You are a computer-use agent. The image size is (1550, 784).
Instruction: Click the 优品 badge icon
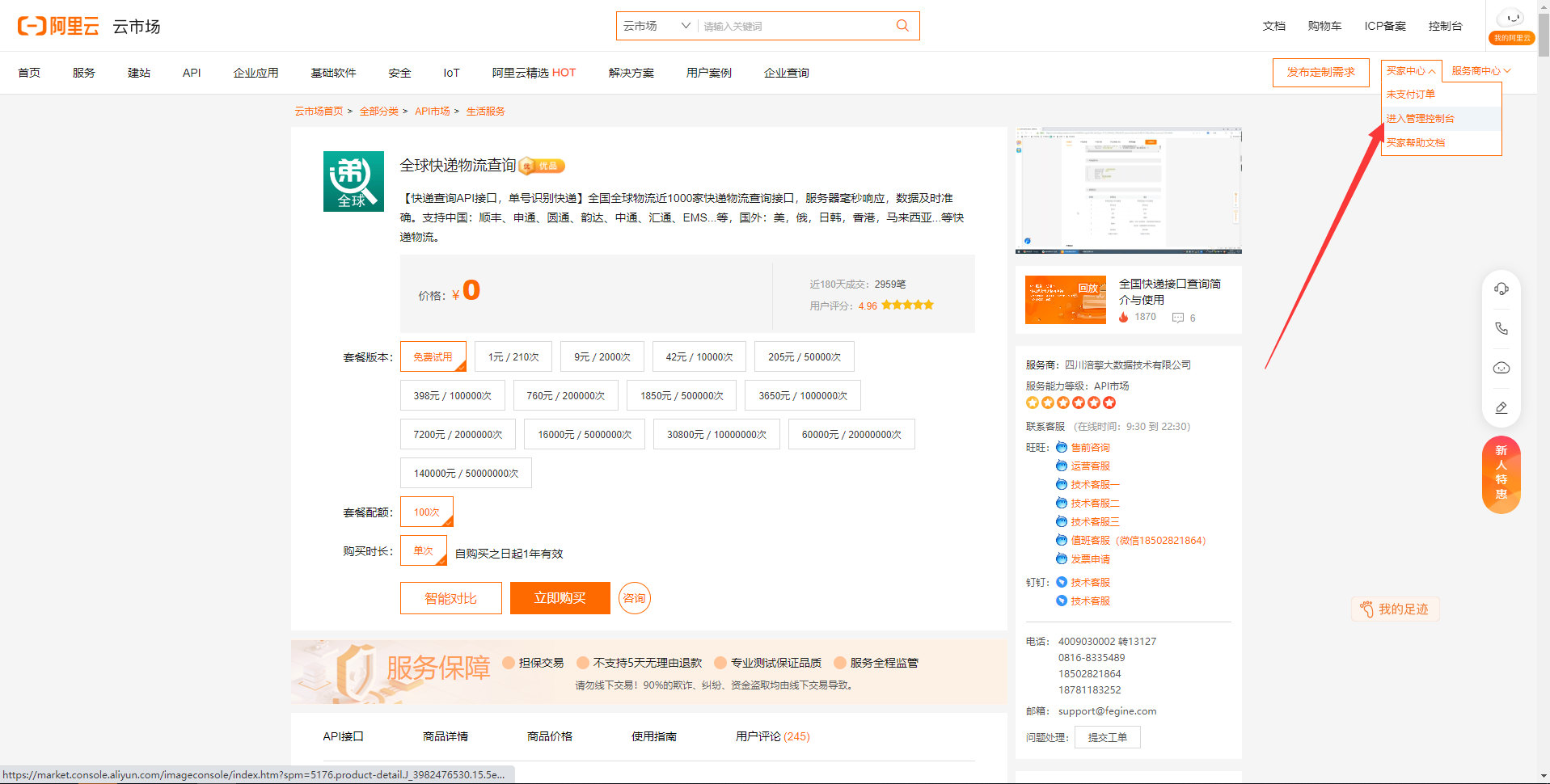pos(542,166)
